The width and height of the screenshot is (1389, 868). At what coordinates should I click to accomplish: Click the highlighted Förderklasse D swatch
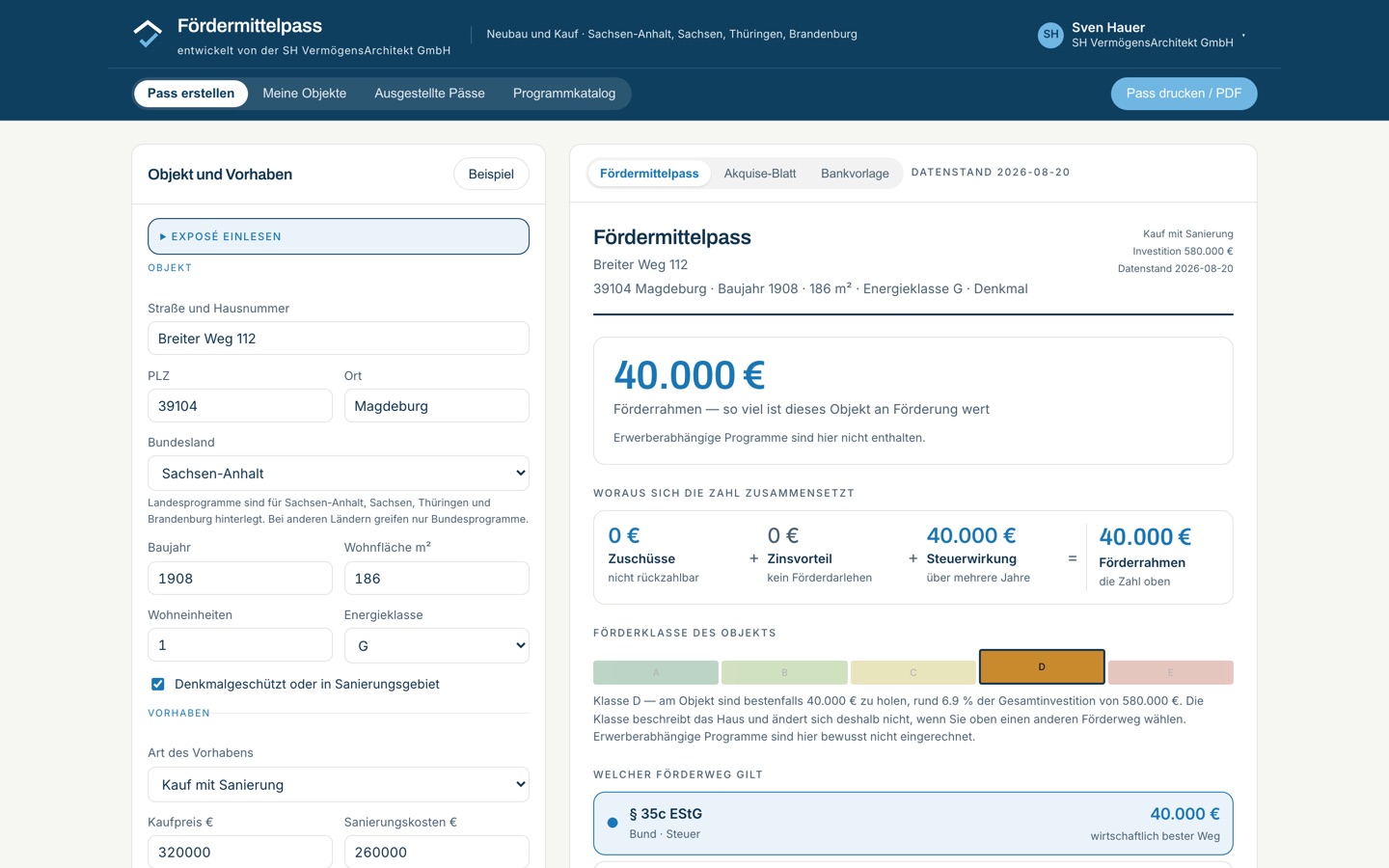point(1042,667)
